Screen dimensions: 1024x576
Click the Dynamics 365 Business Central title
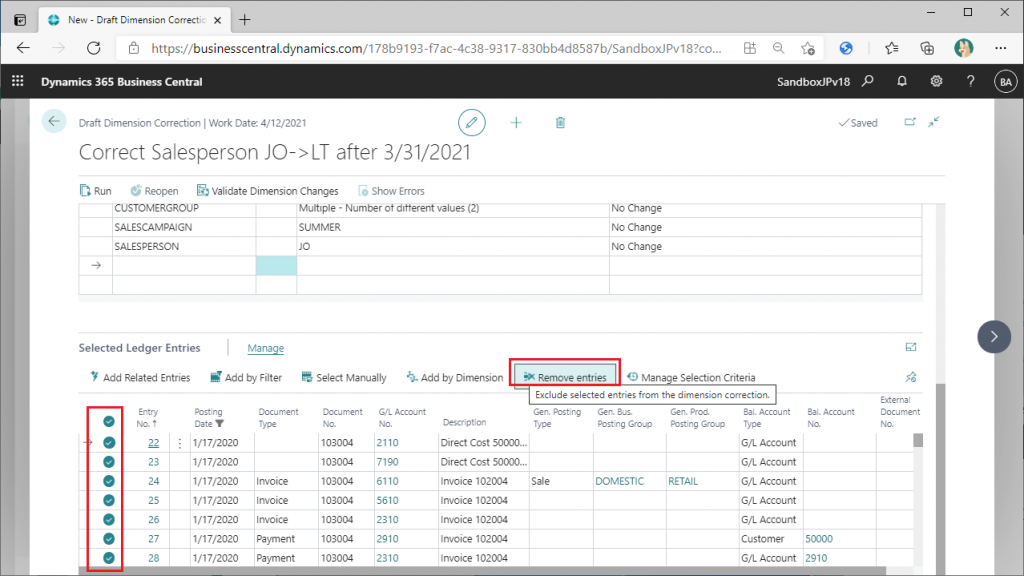(121, 82)
